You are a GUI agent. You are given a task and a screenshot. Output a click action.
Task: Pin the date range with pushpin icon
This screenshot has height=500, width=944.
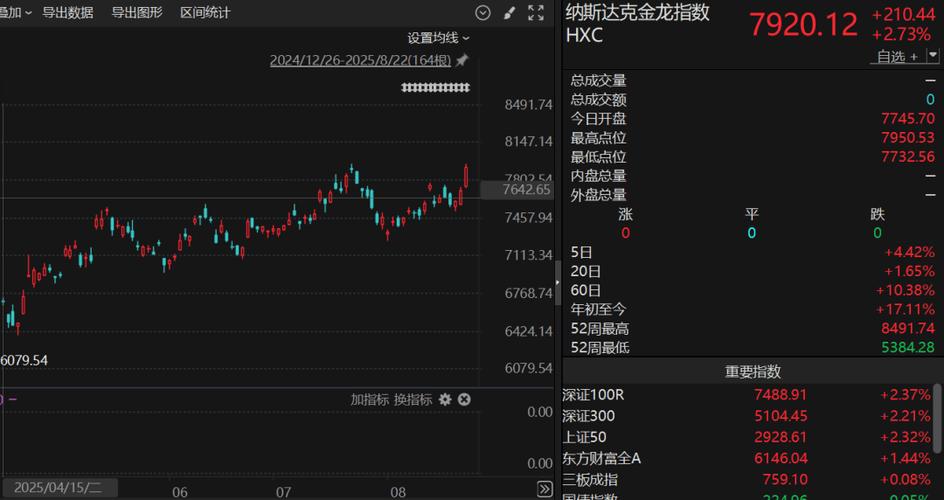(x=462, y=60)
